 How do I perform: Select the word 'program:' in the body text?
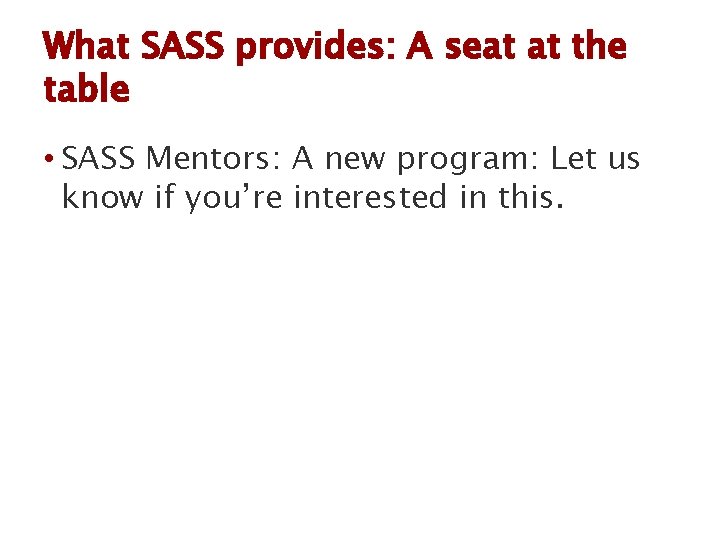point(467,161)
